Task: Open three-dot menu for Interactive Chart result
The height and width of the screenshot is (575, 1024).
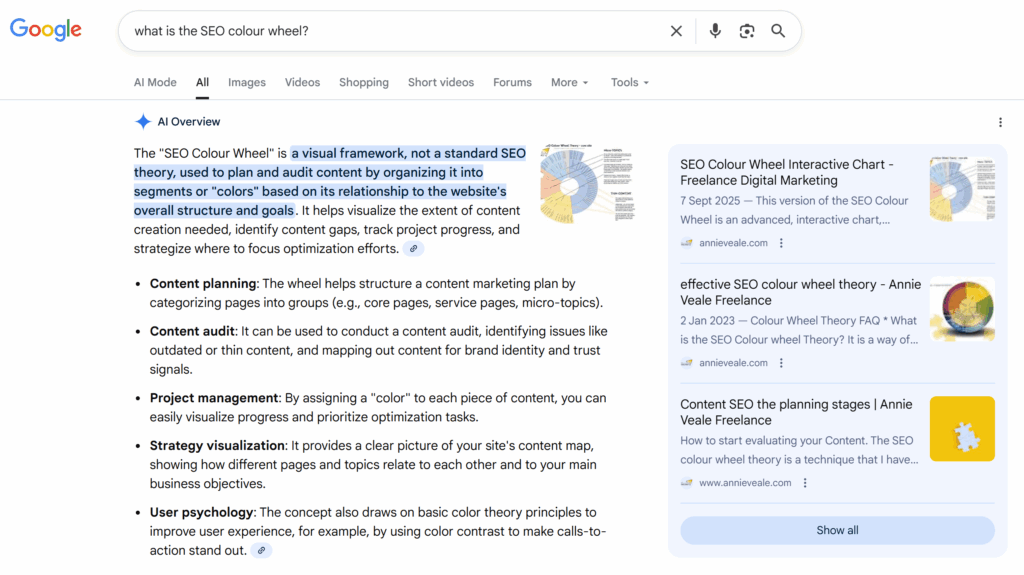Action: [x=782, y=243]
